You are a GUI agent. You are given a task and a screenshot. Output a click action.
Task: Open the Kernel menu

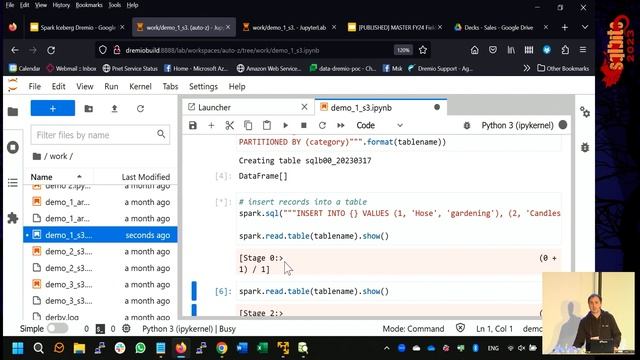140,87
